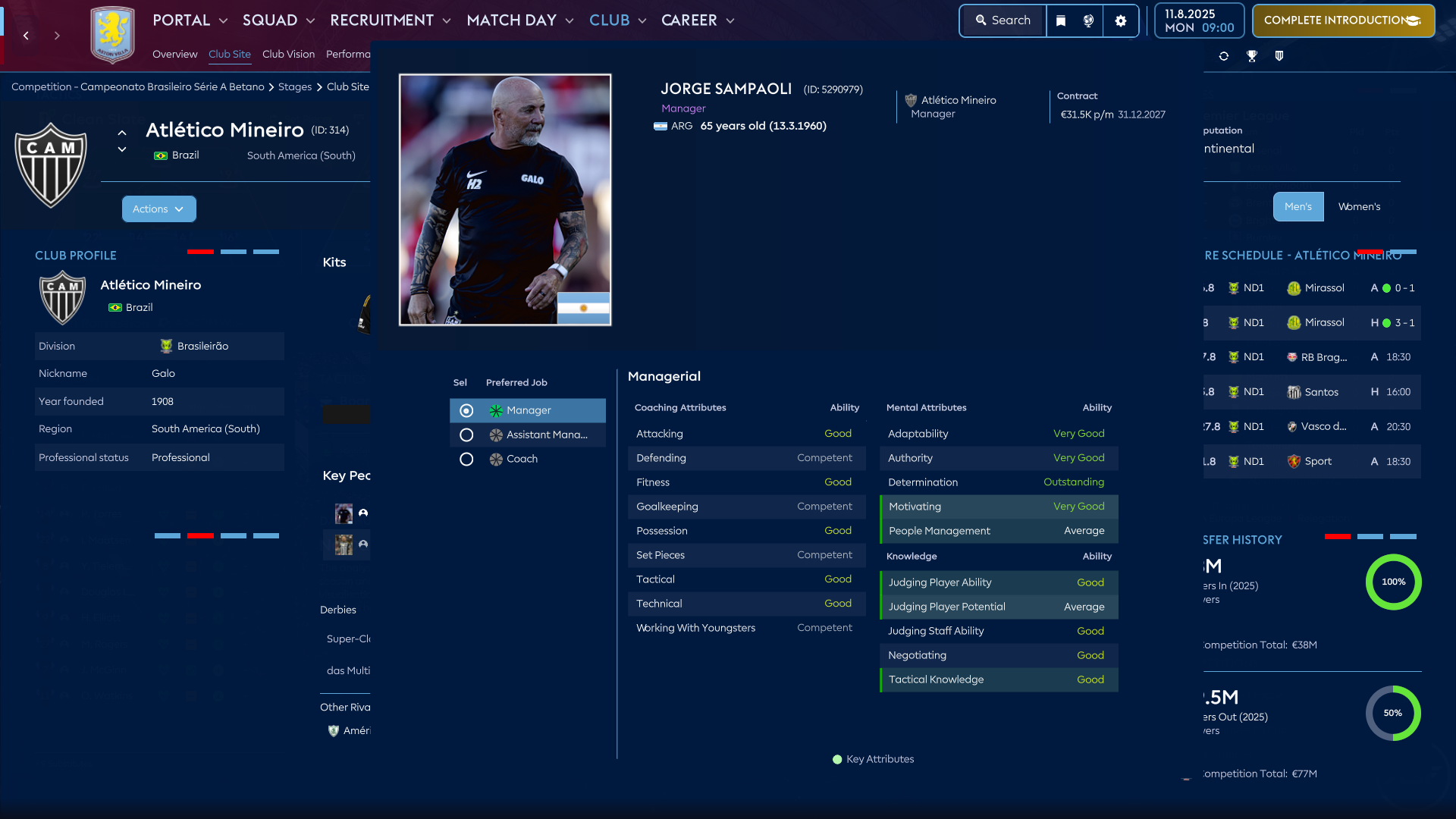Viewport: 1456px width, 819px height.
Task: Click the Stages breadcrumb link
Action: [295, 86]
